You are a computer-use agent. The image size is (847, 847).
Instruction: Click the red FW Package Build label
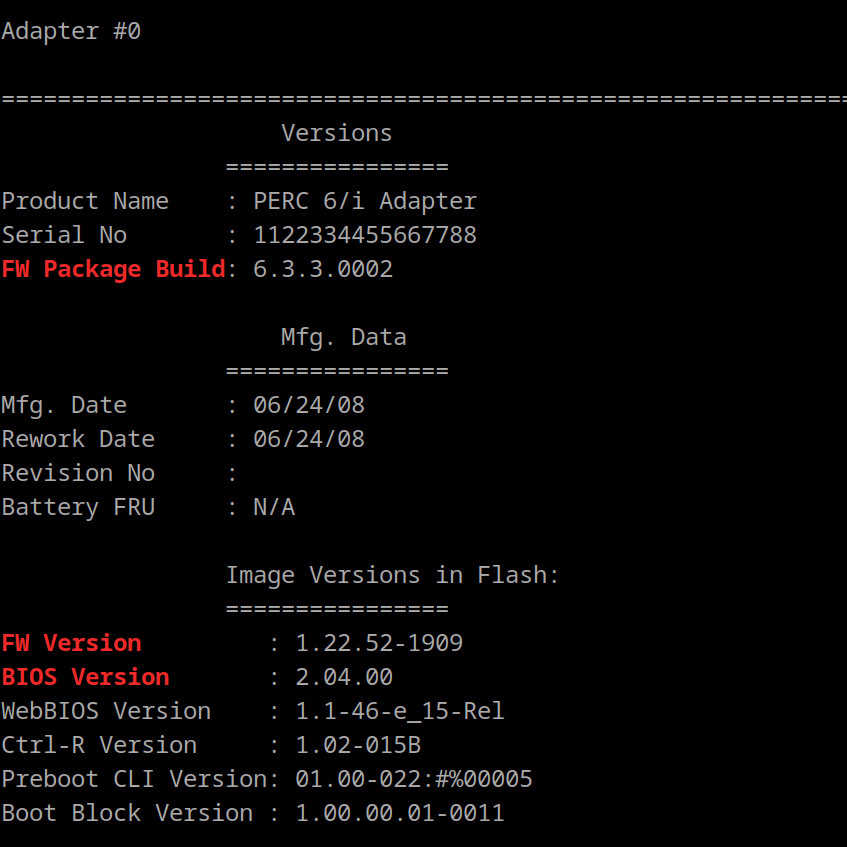(x=113, y=269)
